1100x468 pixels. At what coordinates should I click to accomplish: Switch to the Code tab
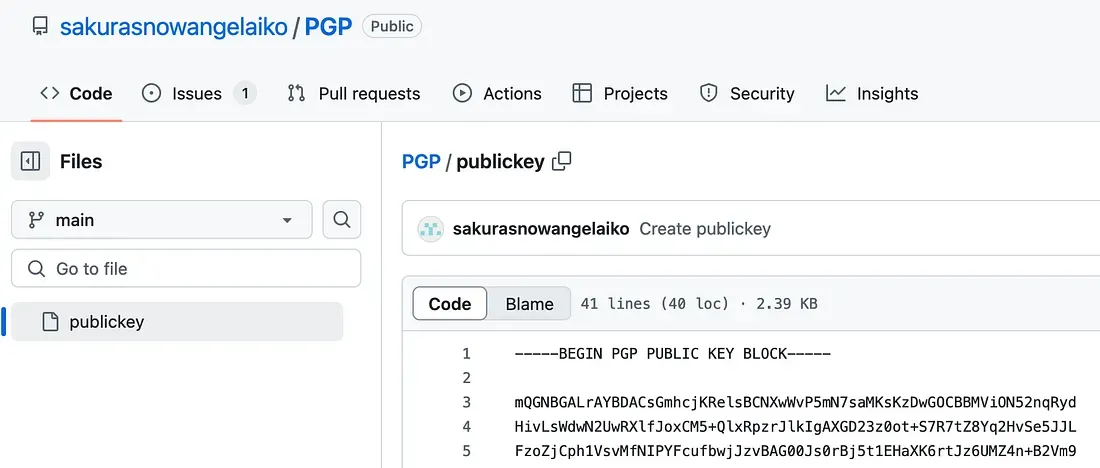click(x=76, y=93)
